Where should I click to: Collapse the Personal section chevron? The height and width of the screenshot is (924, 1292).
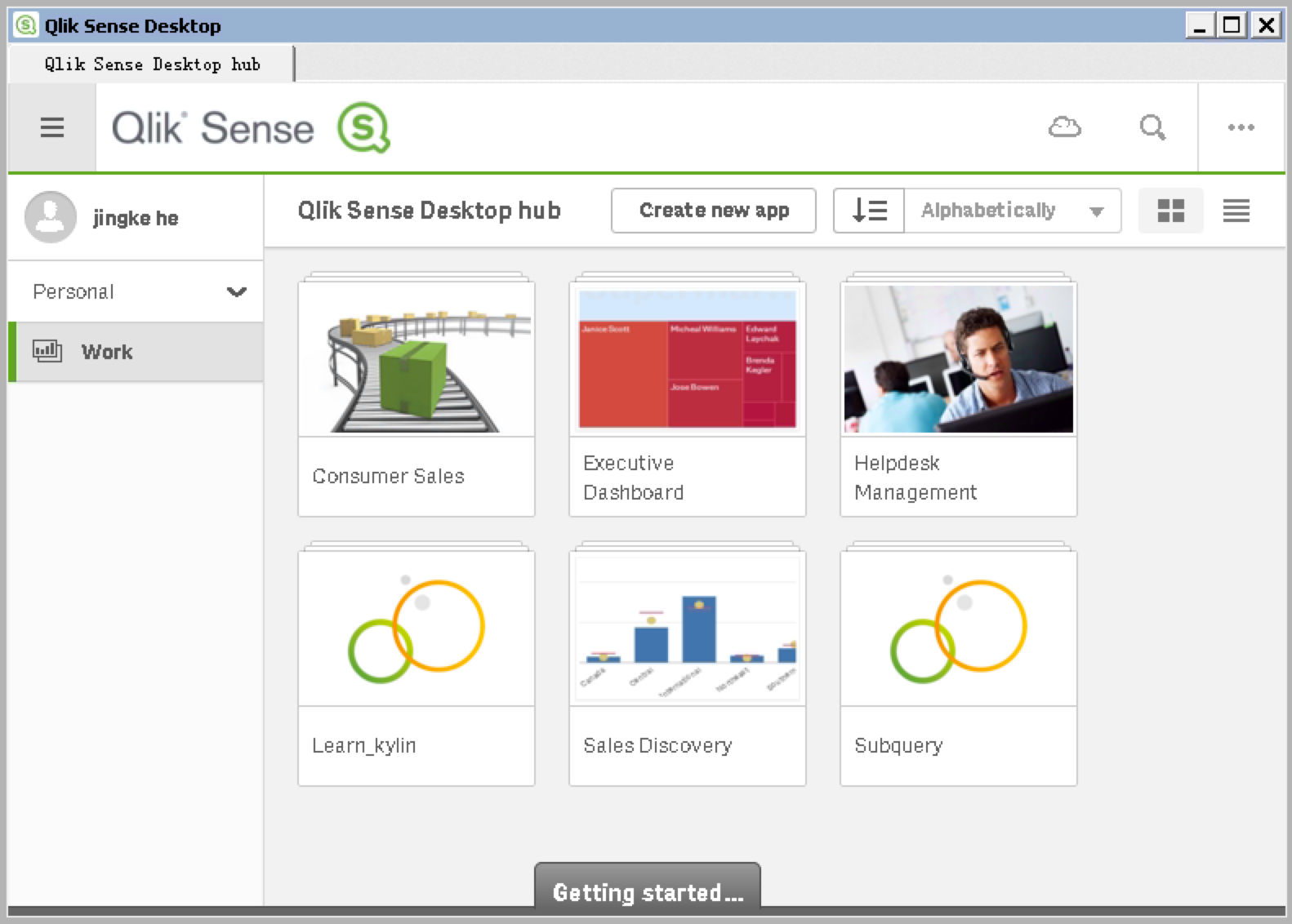(x=237, y=291)
